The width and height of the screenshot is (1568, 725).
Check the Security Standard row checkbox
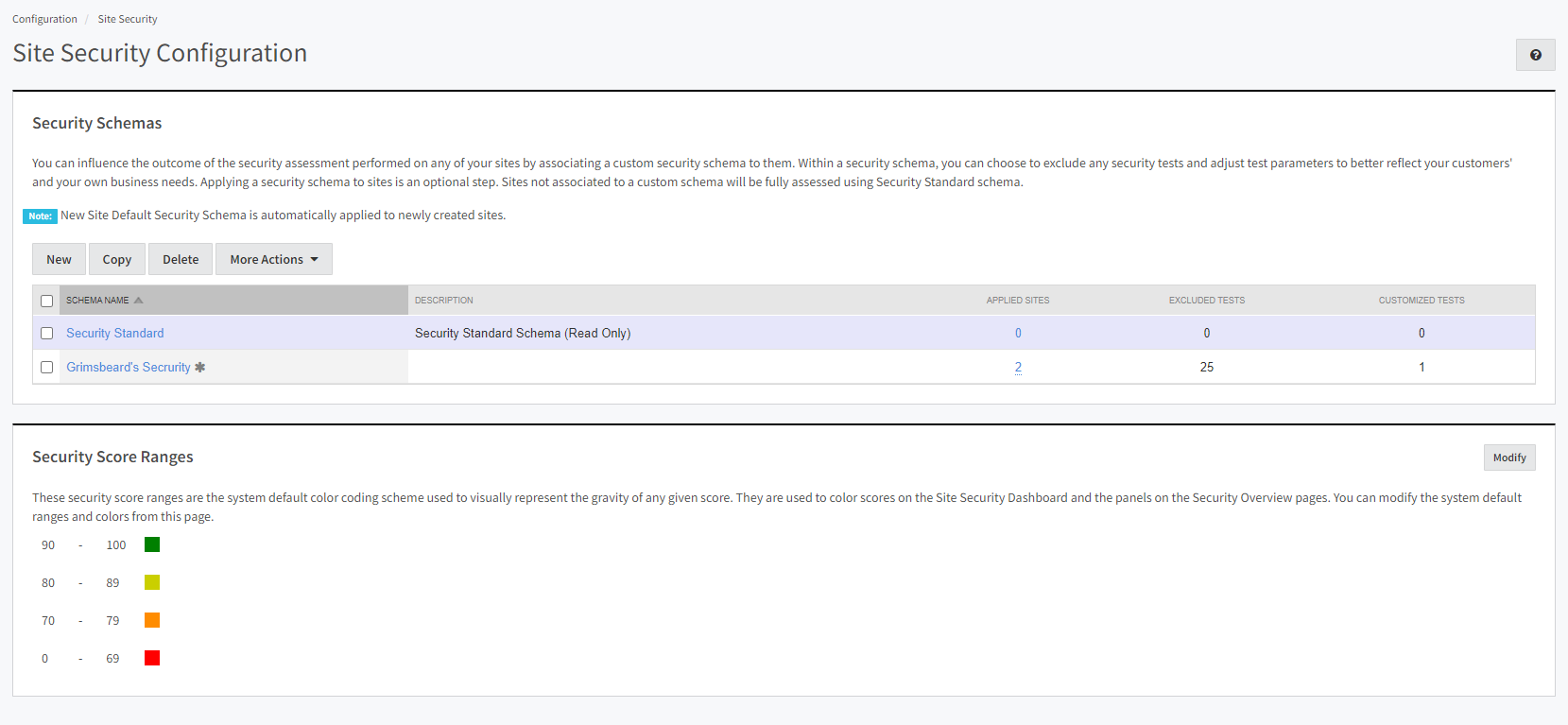coord(46,333)
